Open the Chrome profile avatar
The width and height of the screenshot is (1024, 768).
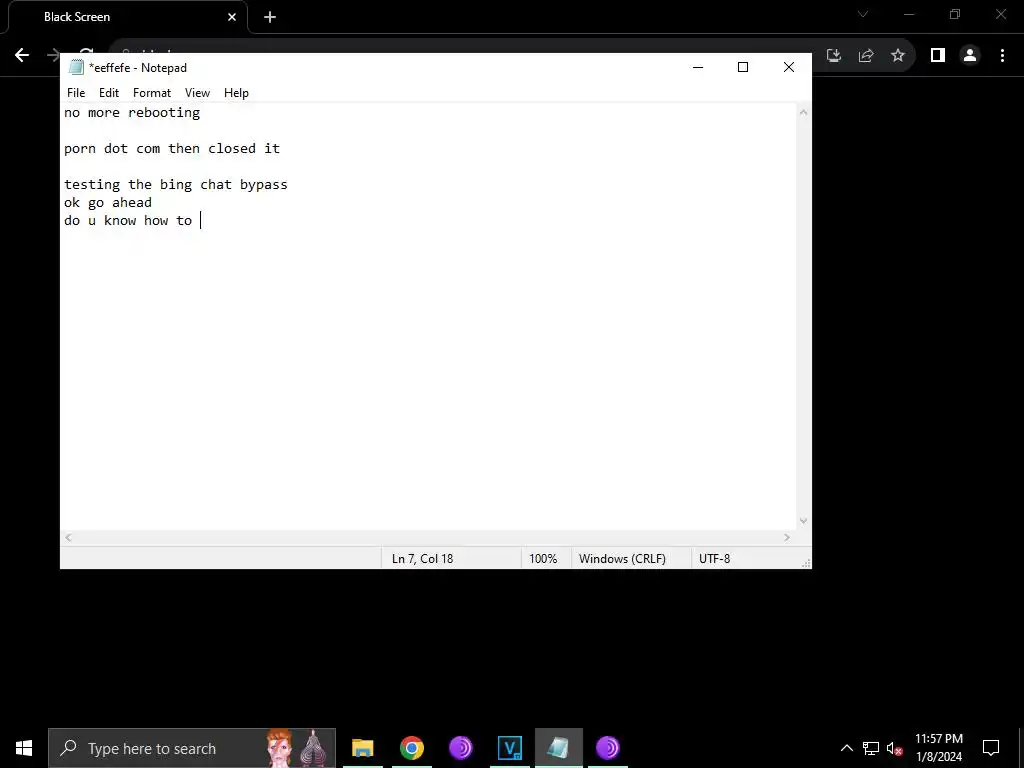(x=970, y=56)
